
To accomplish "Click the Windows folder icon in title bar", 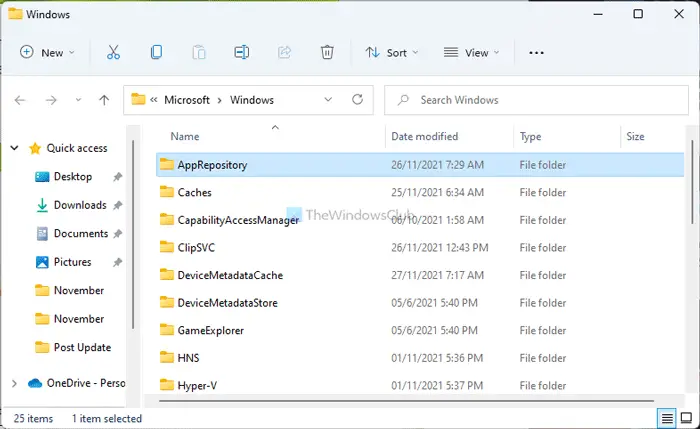I will [x=15, y=14].
